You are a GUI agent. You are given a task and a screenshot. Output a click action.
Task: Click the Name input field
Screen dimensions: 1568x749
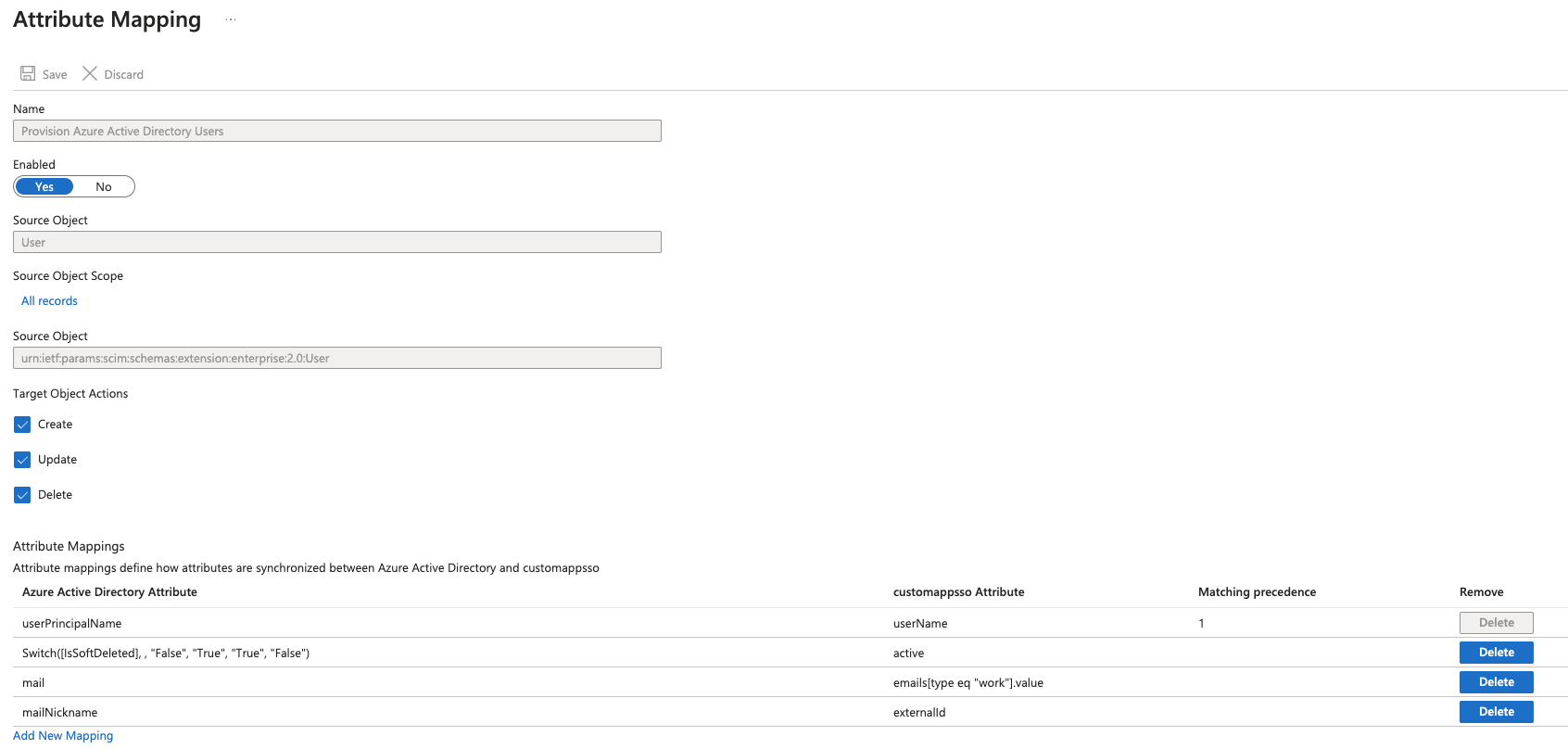pyautogui.click(x=337, y=132)
